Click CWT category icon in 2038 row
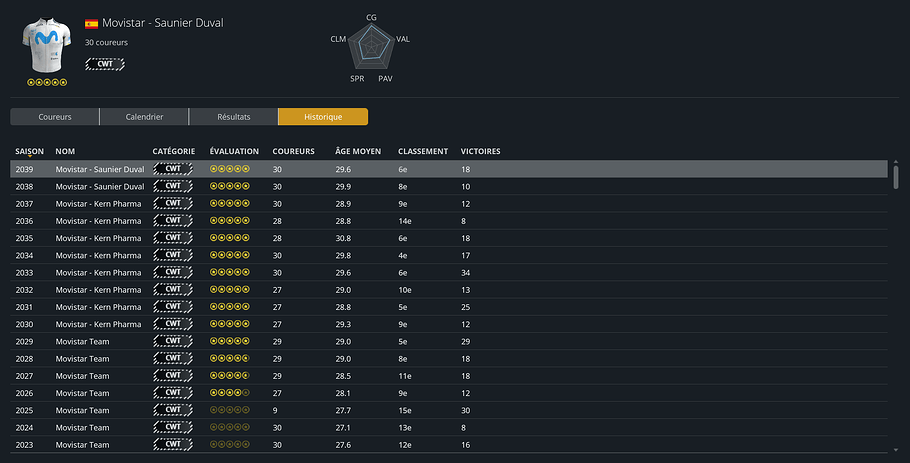The height and width of the screenshot is (463, 910). click(173, 186)
